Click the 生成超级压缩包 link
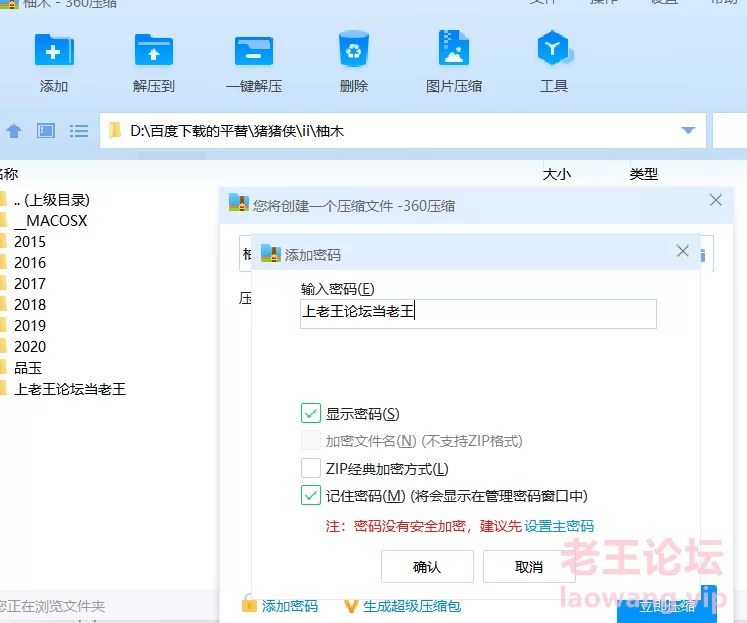 coord(412,606)
